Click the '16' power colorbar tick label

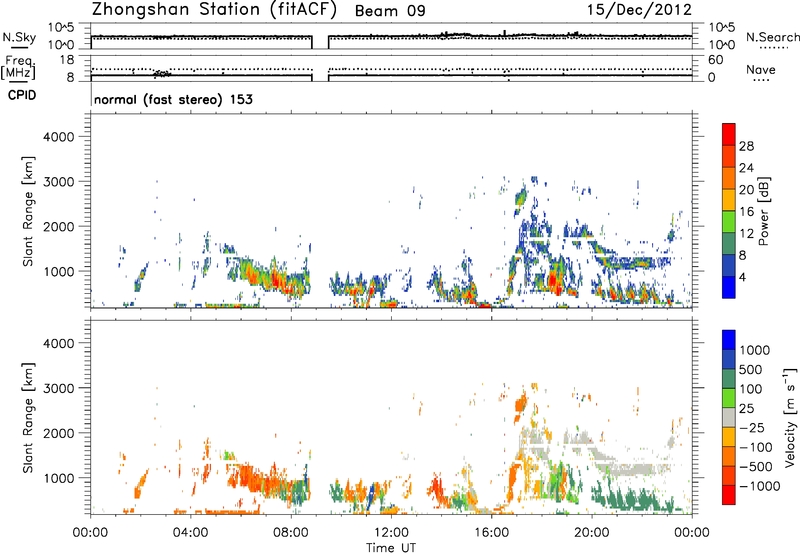point(746,212)
